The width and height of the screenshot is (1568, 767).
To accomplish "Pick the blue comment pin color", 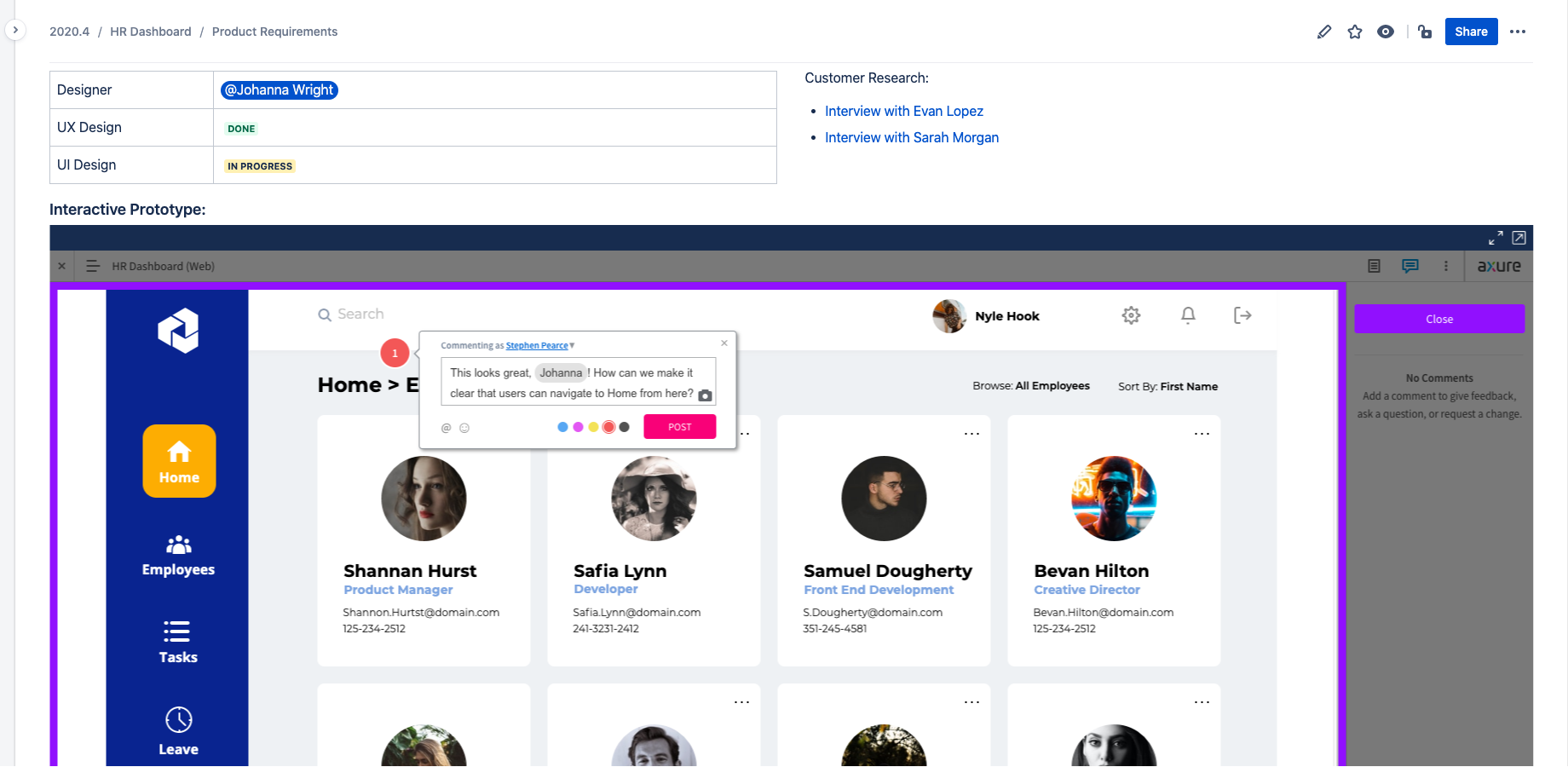I will 562,427.
